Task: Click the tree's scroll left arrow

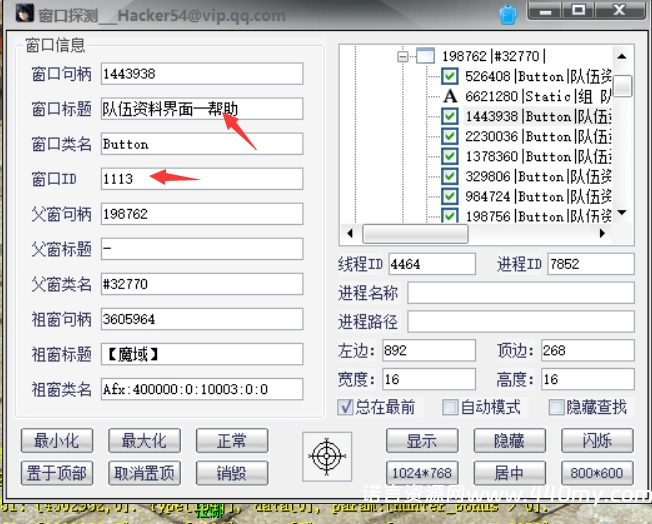Action: click(x=350, y=233)
